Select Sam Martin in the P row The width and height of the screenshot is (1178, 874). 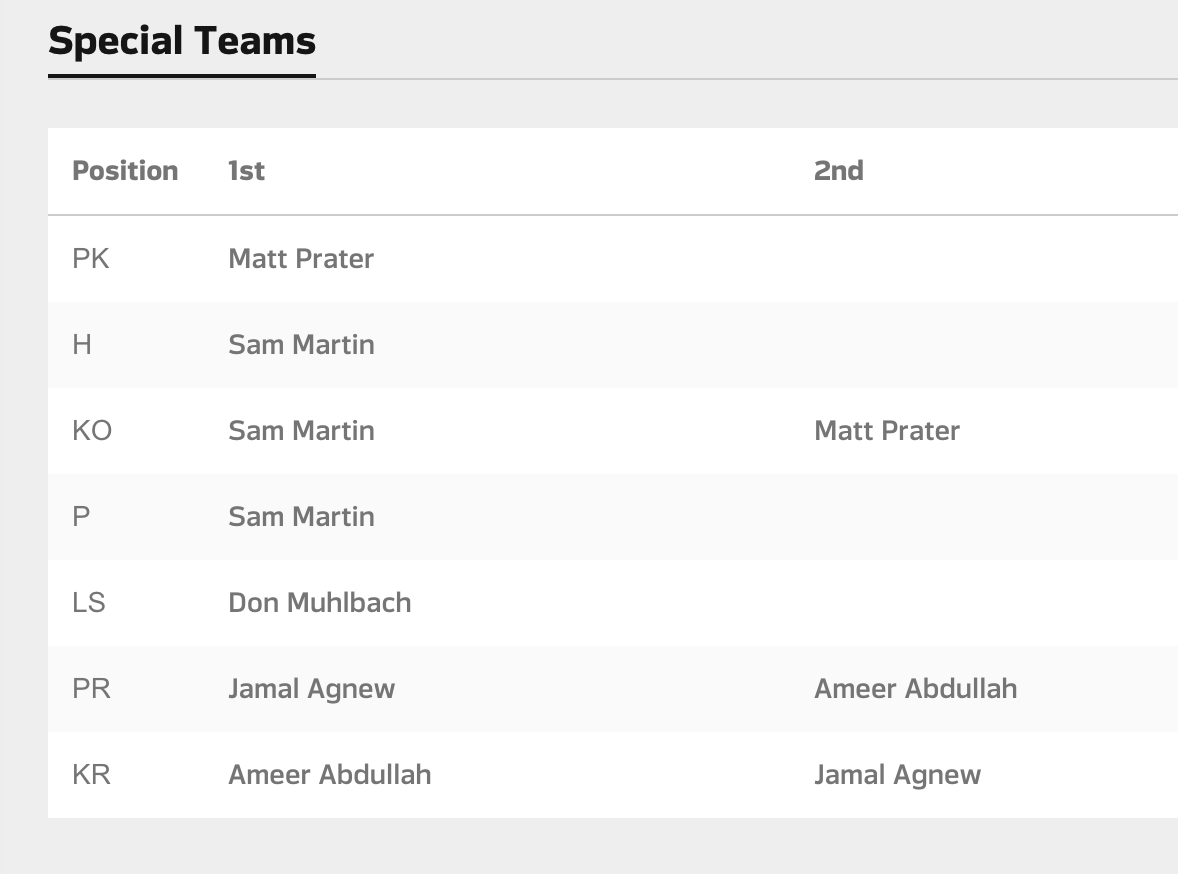tap(301, 517)
